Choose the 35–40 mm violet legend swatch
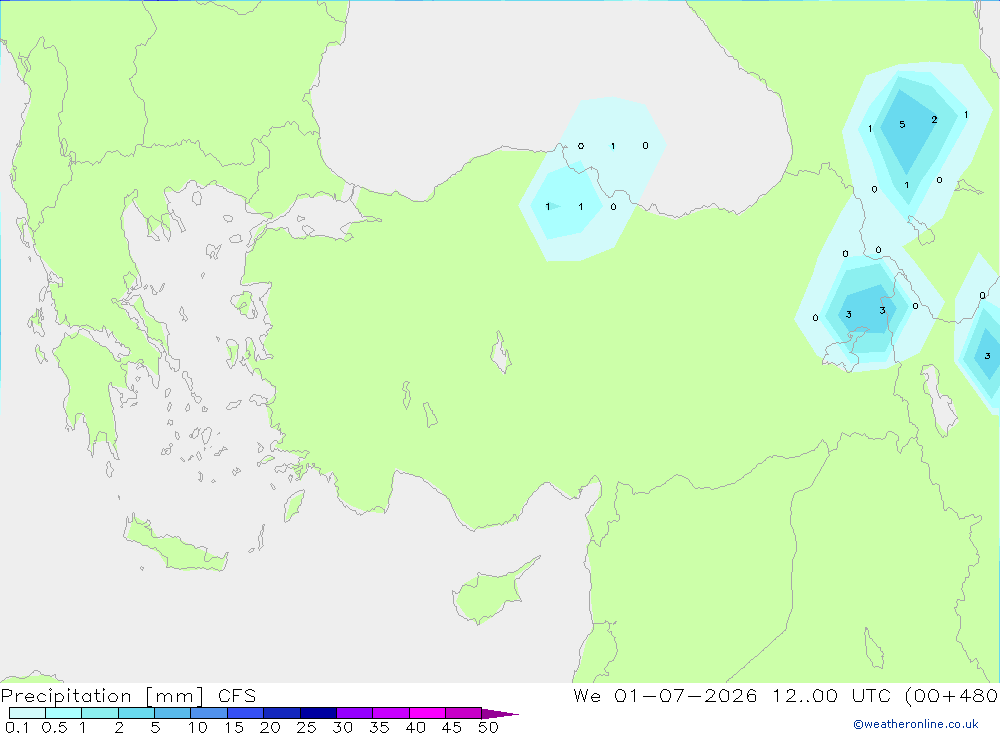The height and width of the screenshot is (733, 1000). pos(391,713)
